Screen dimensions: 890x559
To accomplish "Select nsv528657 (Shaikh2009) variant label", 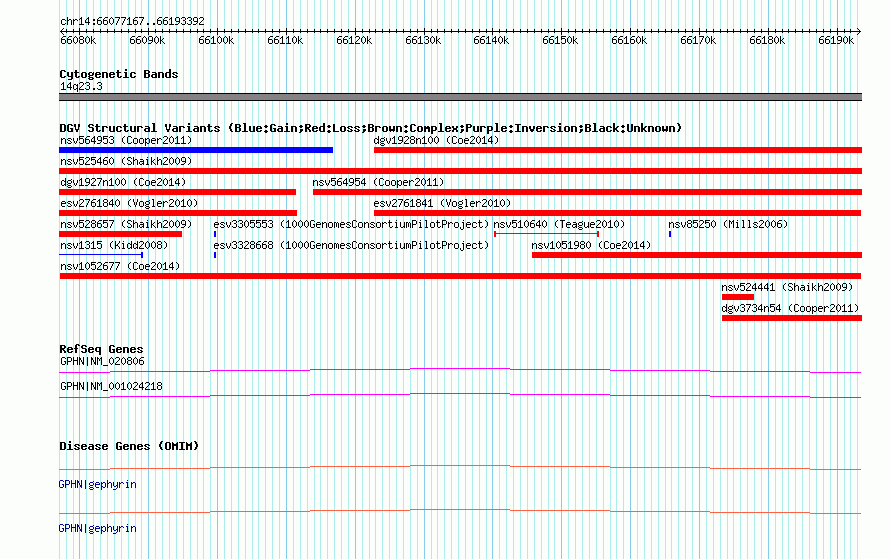I will point(126,224).
